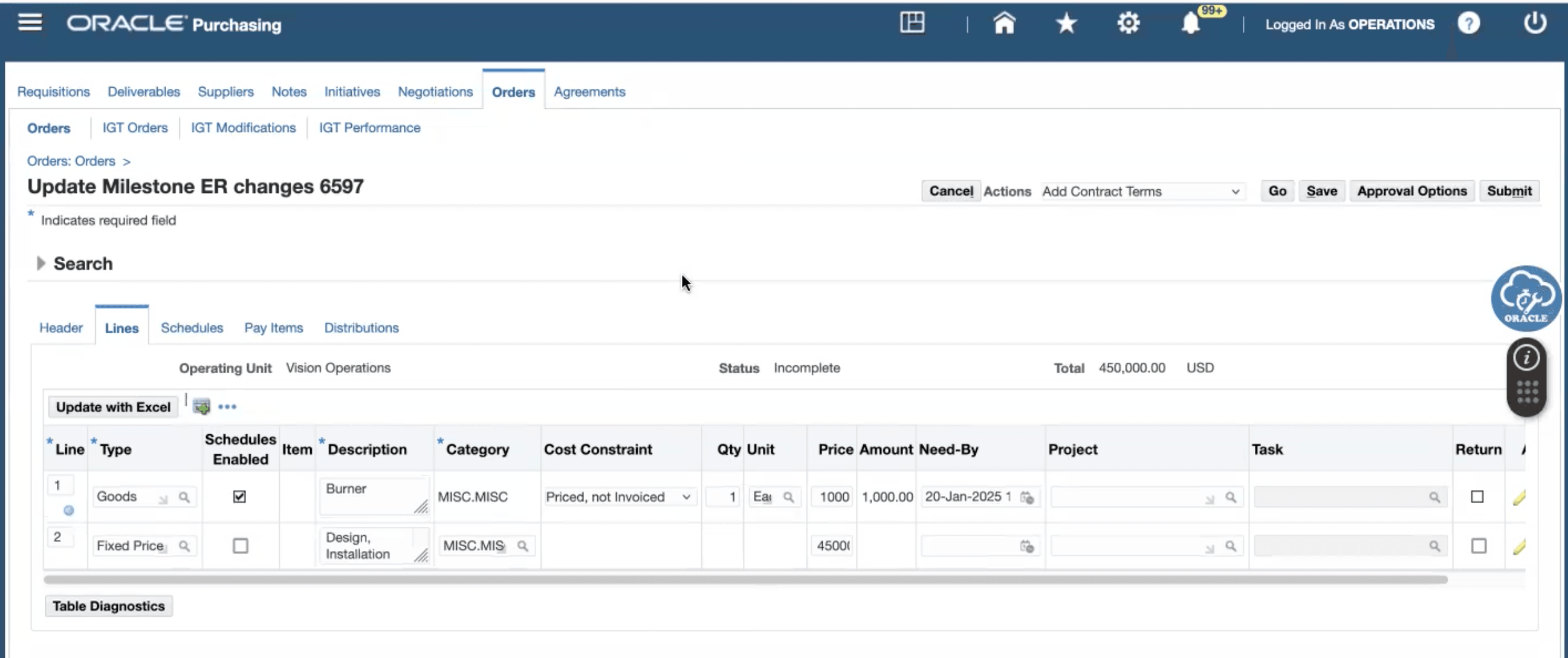Image resolution: width=1568 pixels, height=658 pixels.
Task: Open the Need-By date picker for line 1
Action: pos(1027,497)
